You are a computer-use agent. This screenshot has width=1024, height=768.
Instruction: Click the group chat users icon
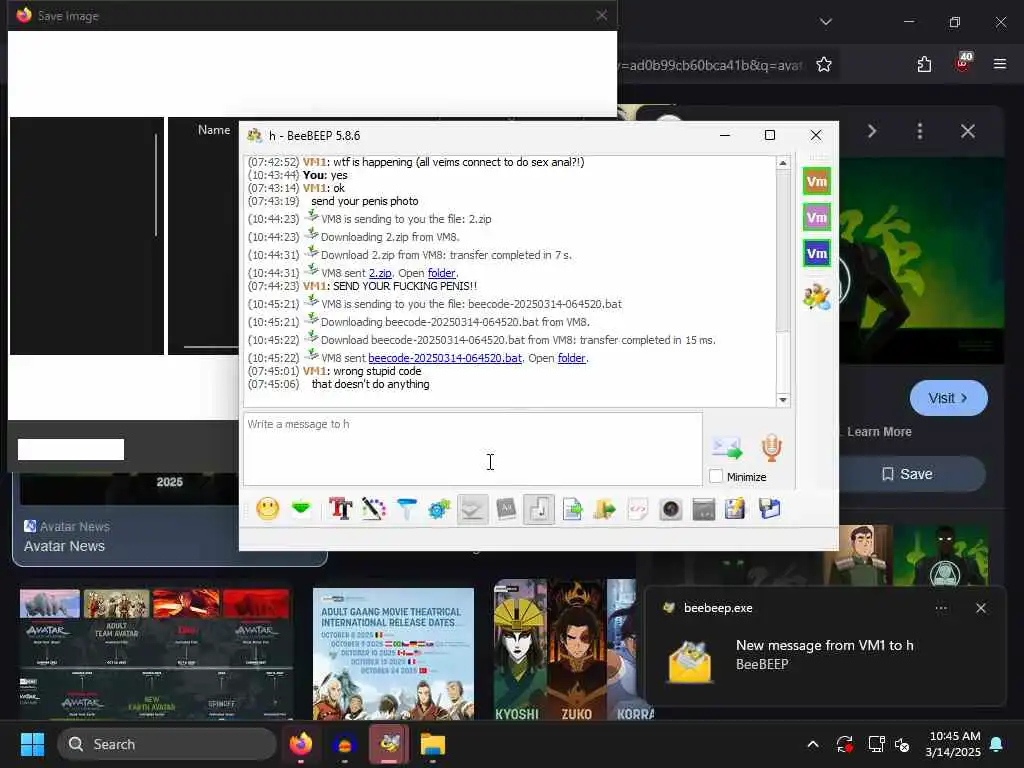pyautogui.click(x=816, y=296)
